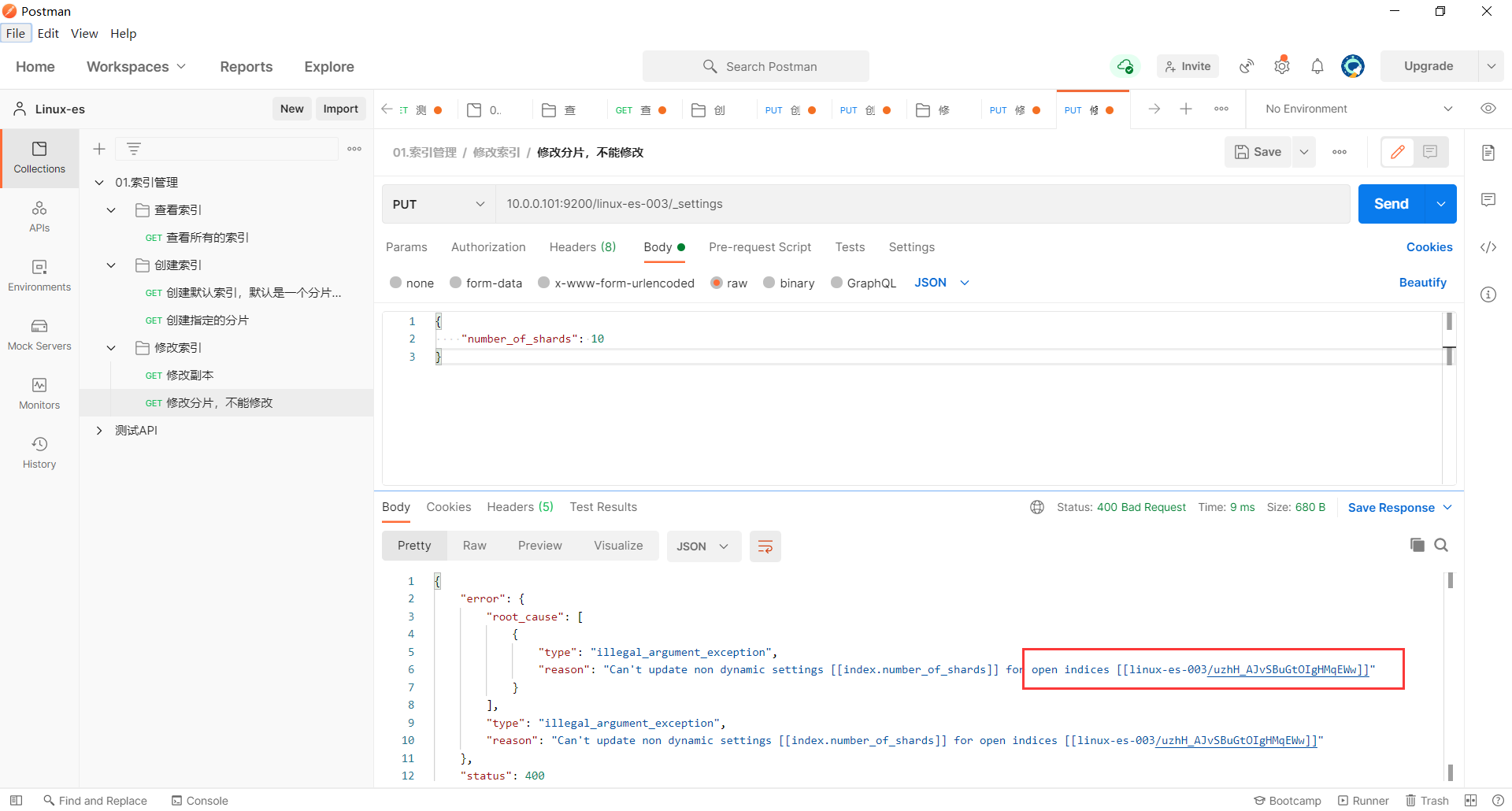
Task: Click the request URL field
Action: pyautogui.click(x=922, y=204)
